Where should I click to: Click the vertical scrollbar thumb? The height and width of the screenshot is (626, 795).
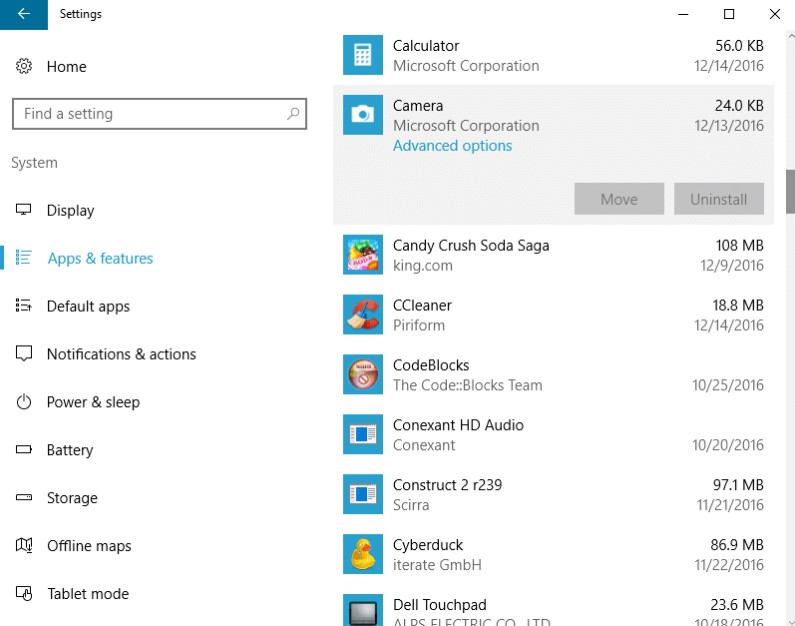[789, 190]
